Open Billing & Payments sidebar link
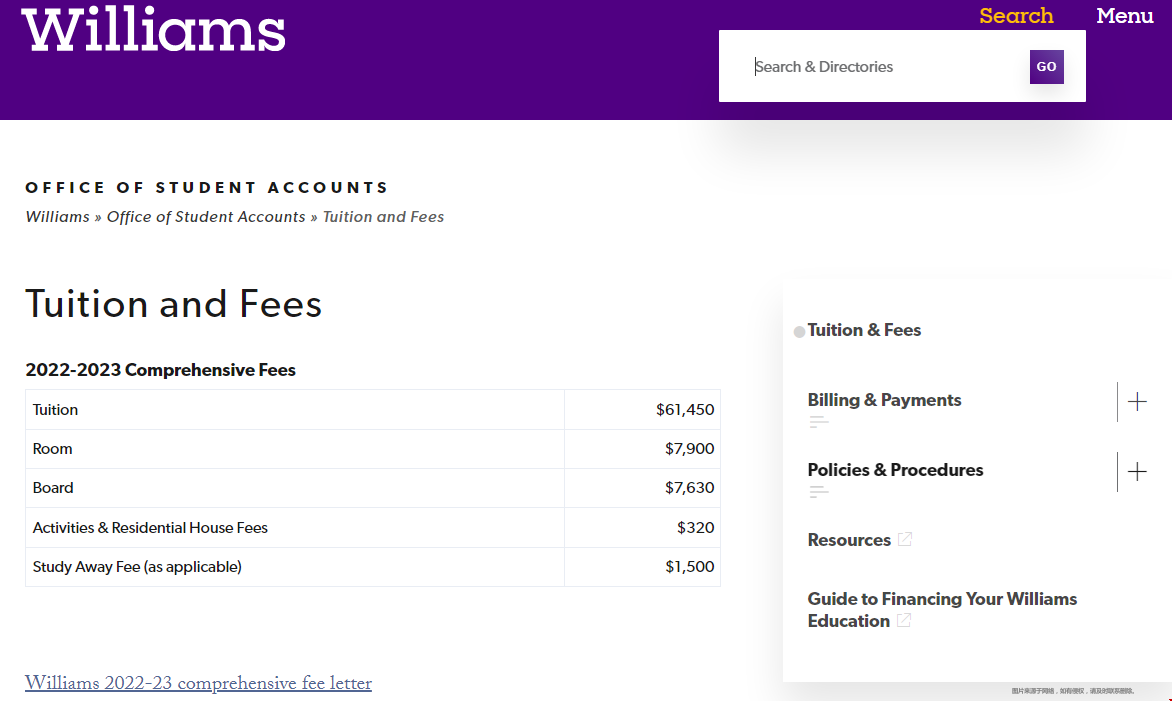 pyautogui.click(x=884, y=400)
